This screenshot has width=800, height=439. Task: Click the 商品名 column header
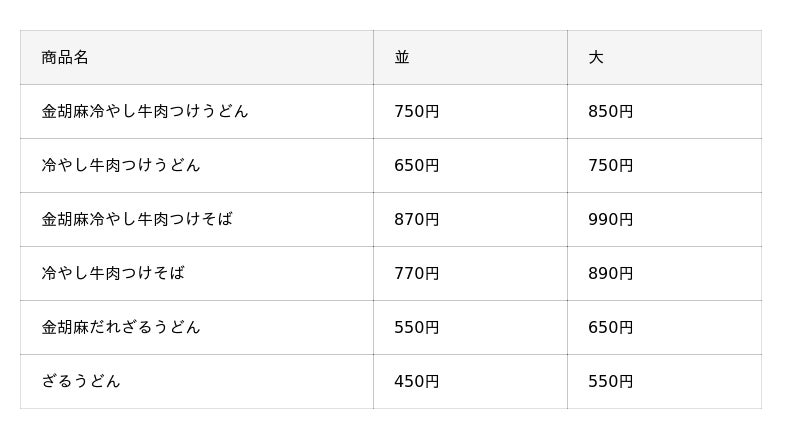click(65, 57)
